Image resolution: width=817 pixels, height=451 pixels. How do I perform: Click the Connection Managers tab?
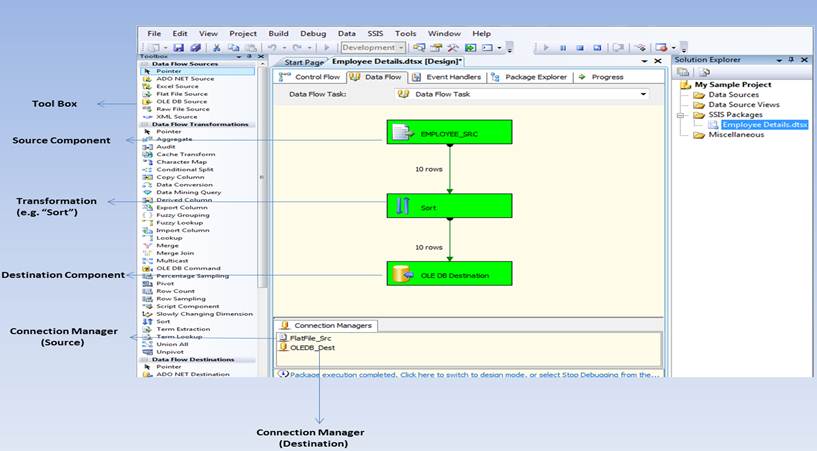[327, 325]
